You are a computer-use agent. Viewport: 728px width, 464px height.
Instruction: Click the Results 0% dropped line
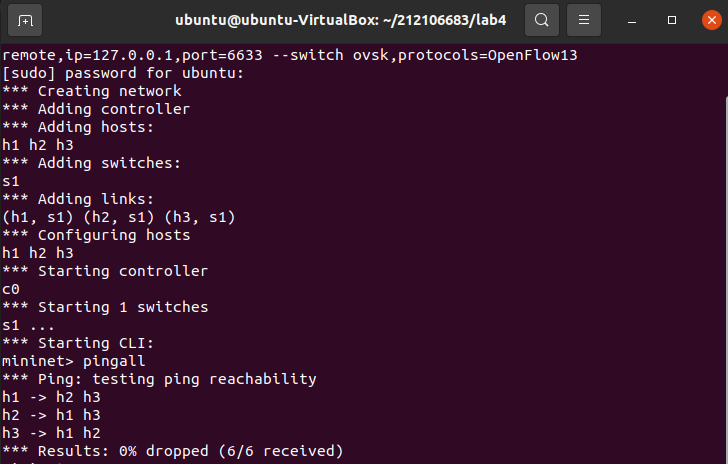tap(172, 451)
